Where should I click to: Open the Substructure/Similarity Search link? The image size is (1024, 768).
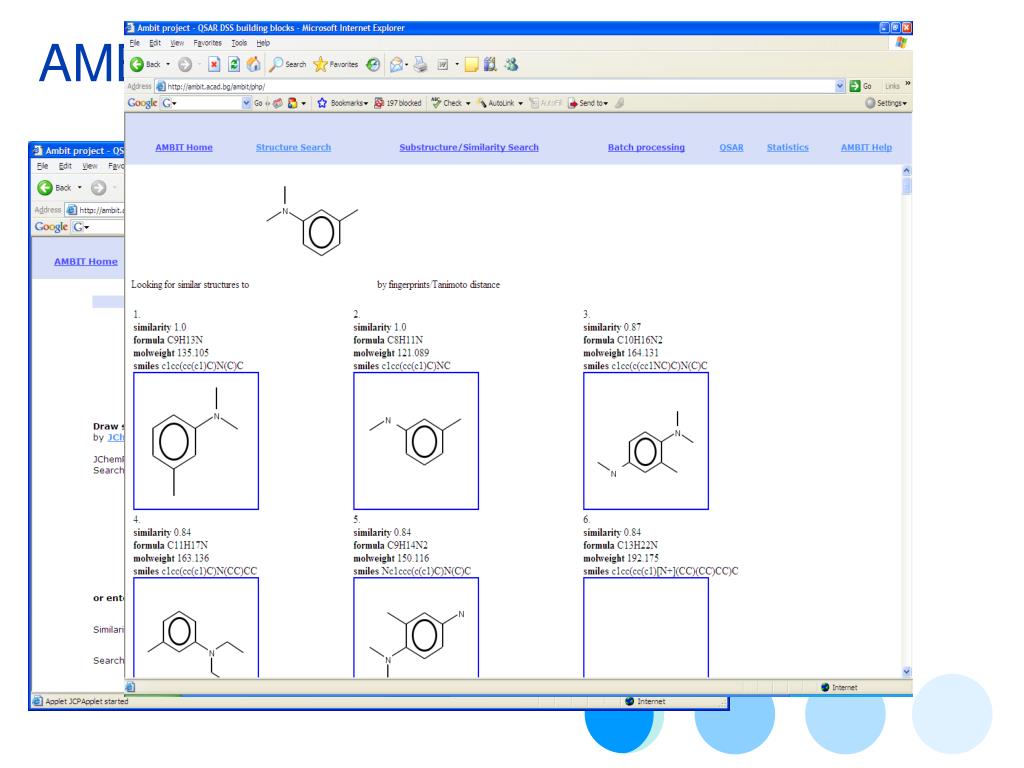(469, 148)
